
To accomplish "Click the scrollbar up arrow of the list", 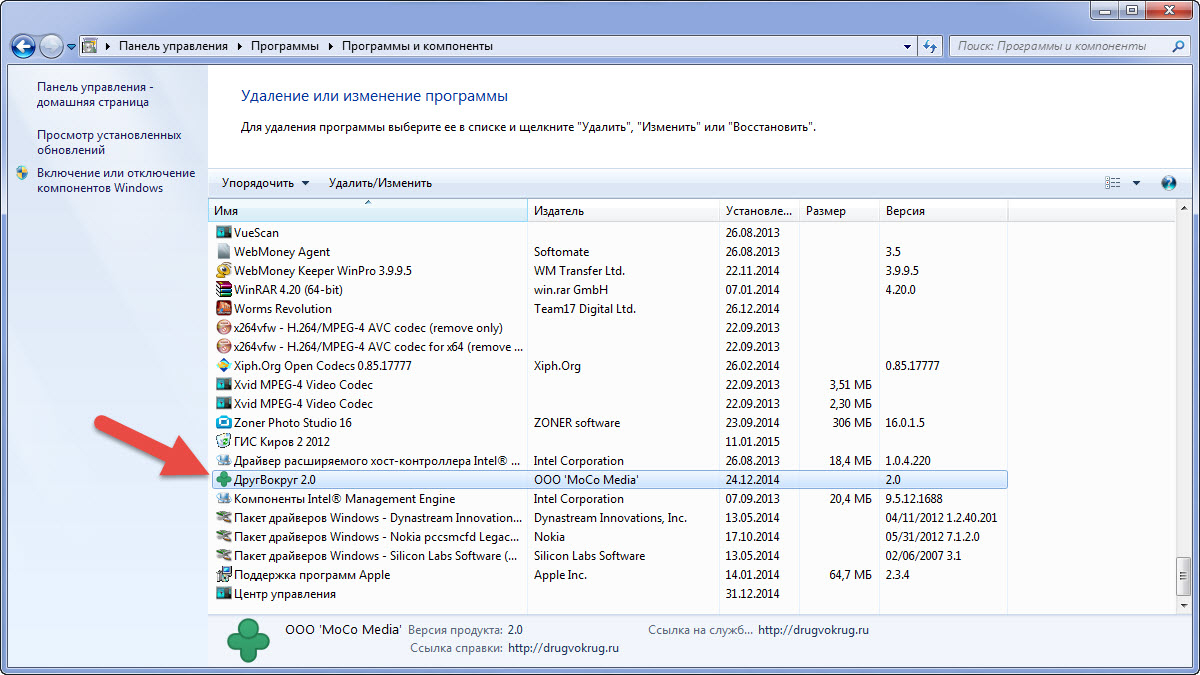I will 1184,209.
